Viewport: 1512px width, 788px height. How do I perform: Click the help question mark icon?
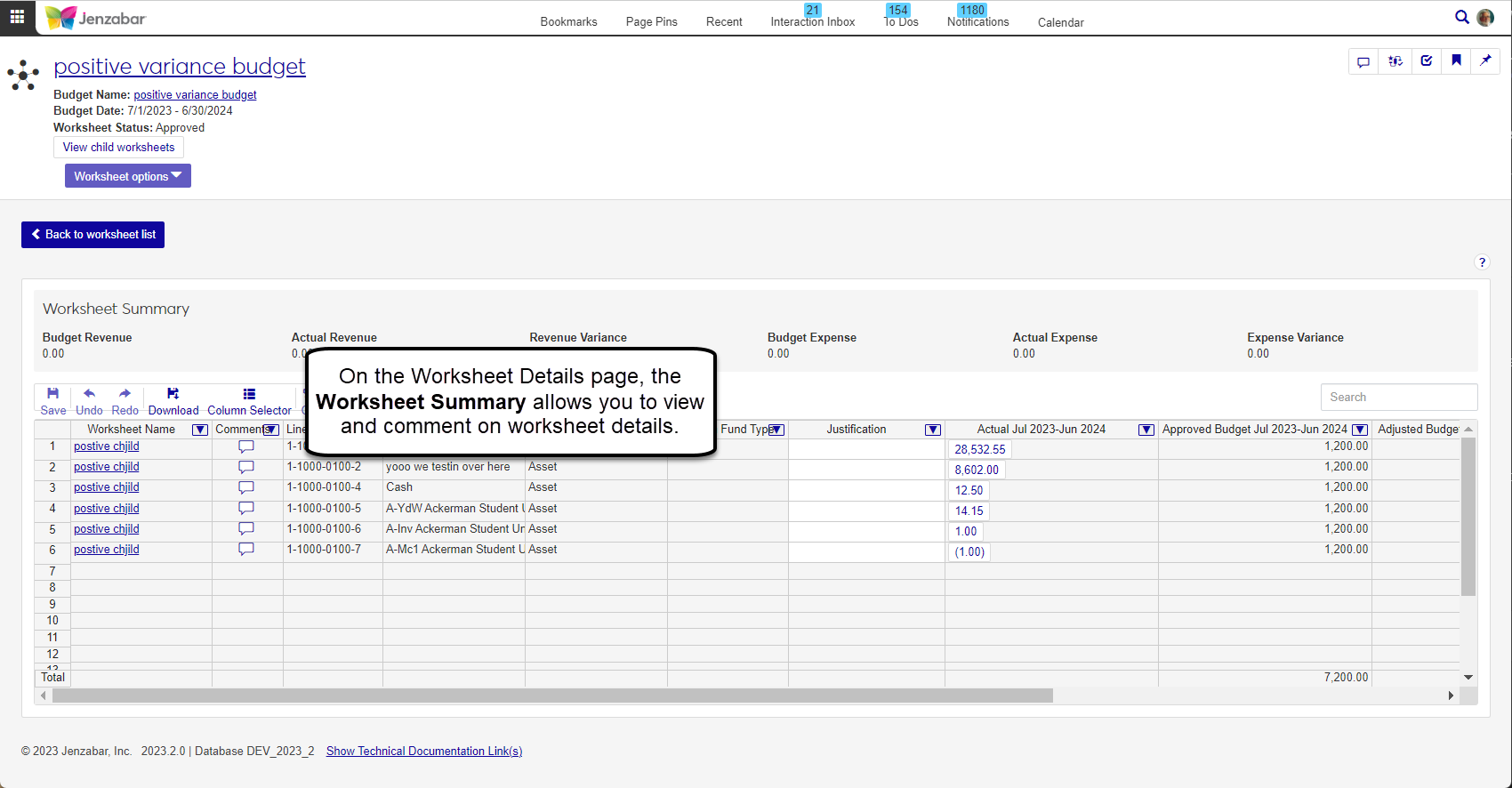tap(1482, 262)
